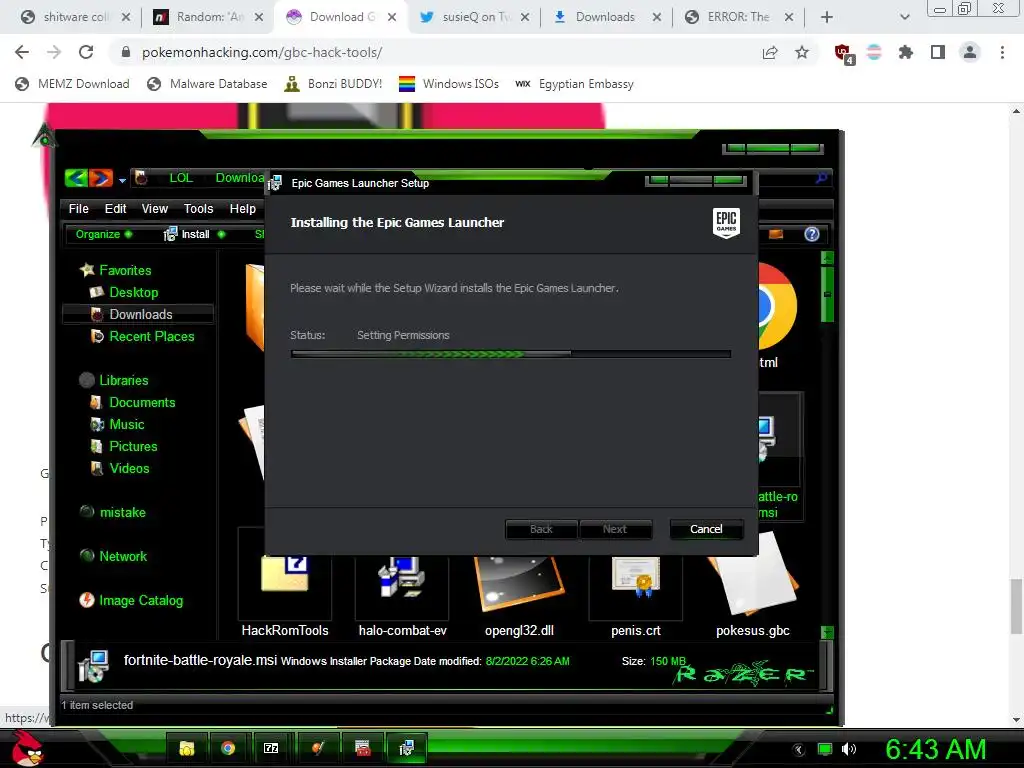The height and width of the screenshot is (768, 1024).
Task: Open the Egyptian Embassy bookmark
Action: click(575, 84)
